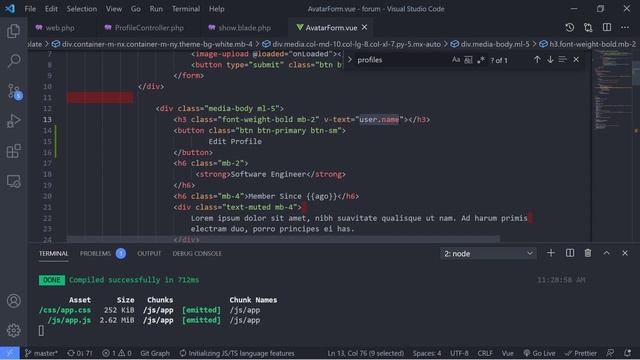
Task: Open the Terminal menu
Action: pos(186,9)
